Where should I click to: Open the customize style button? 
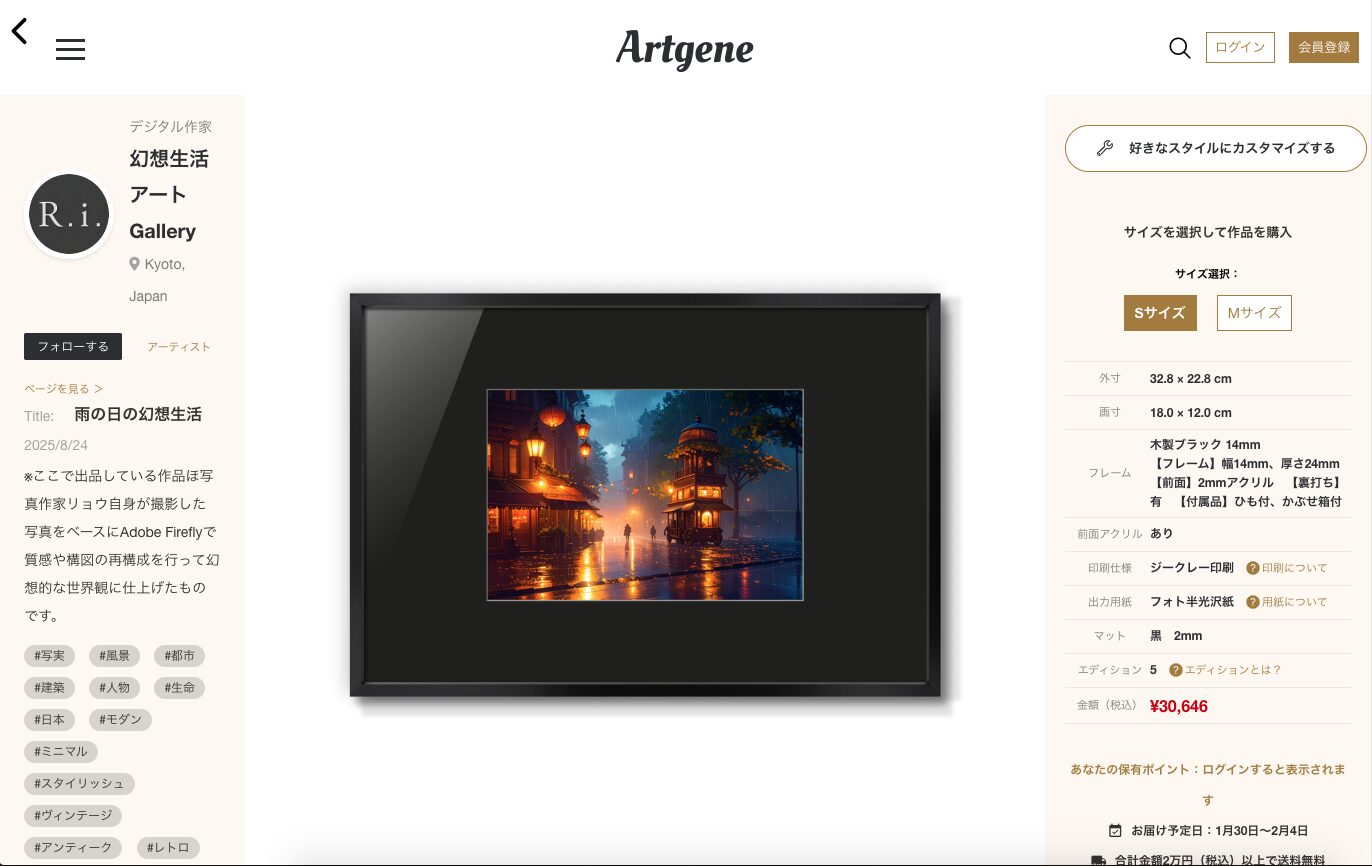pos(1216,148)
